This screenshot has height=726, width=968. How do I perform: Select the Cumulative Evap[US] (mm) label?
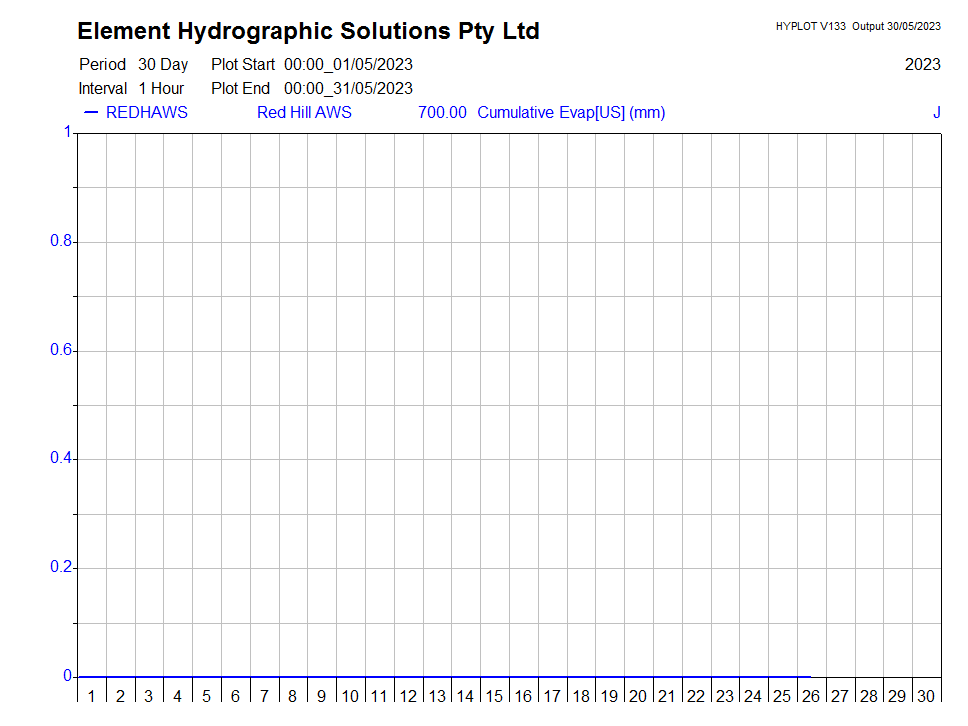[x=571, y=112]
